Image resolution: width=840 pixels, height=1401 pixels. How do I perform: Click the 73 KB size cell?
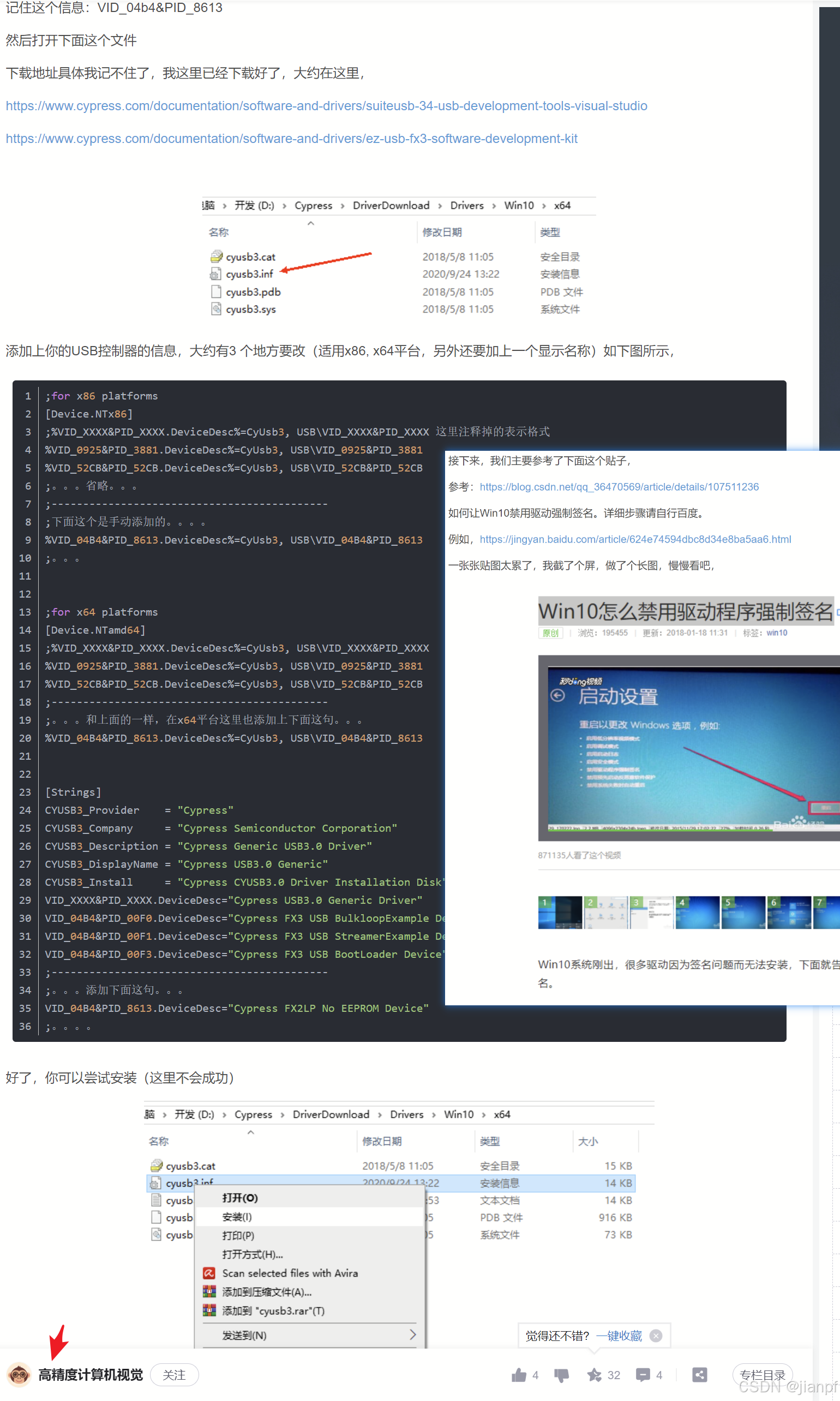tap(618, 1235)
